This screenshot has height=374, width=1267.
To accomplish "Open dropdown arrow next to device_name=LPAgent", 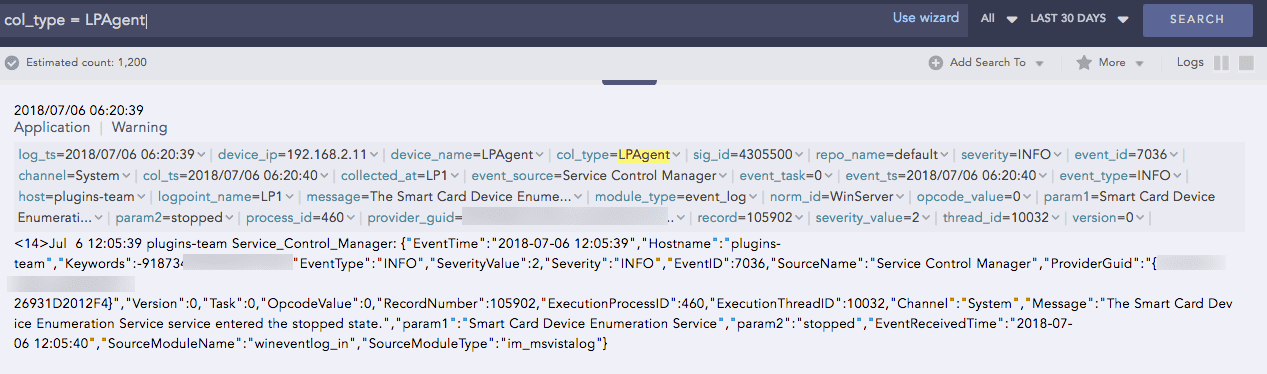I will [x=541, y=155].
